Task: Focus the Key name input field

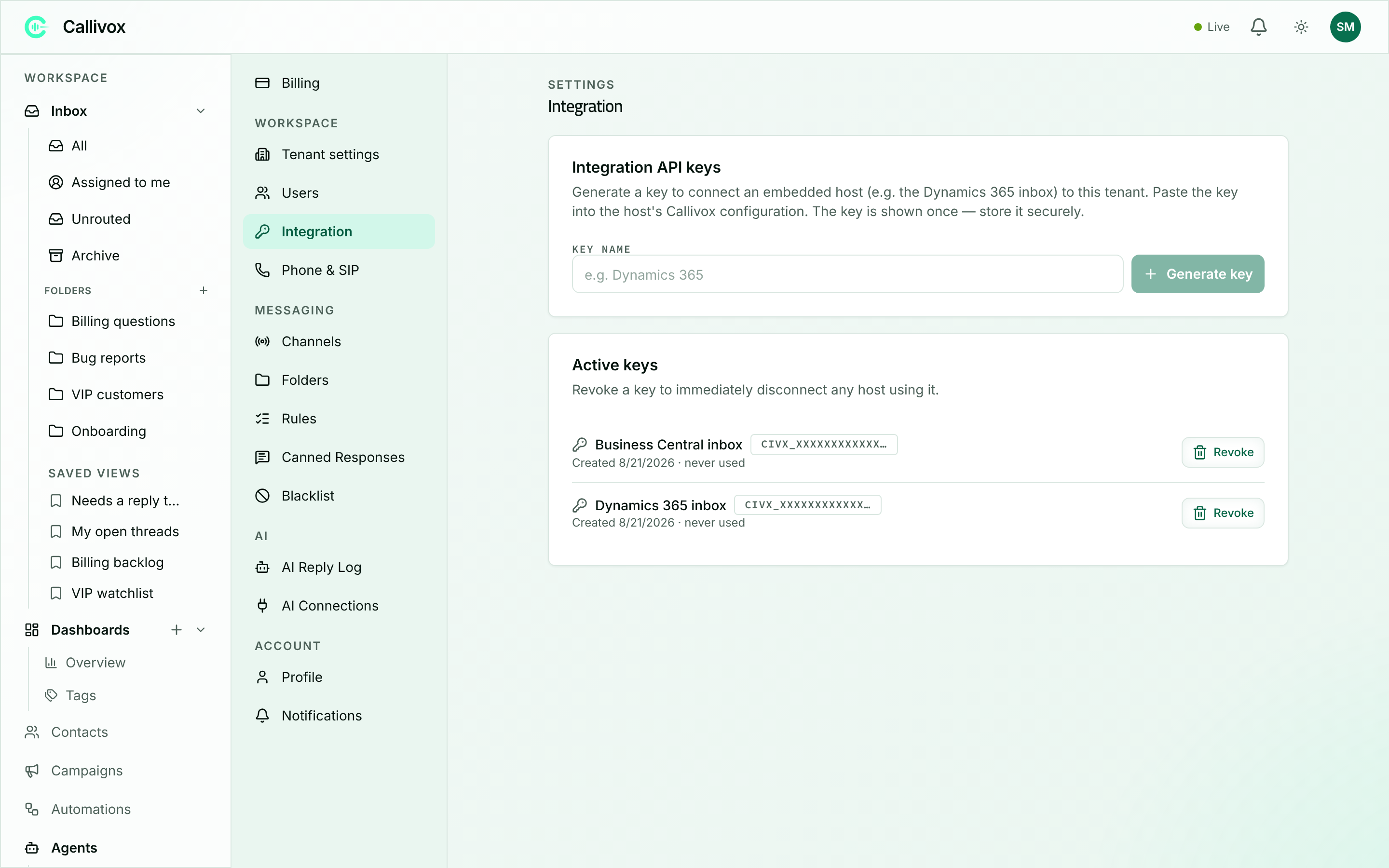Action: [847, 274]
